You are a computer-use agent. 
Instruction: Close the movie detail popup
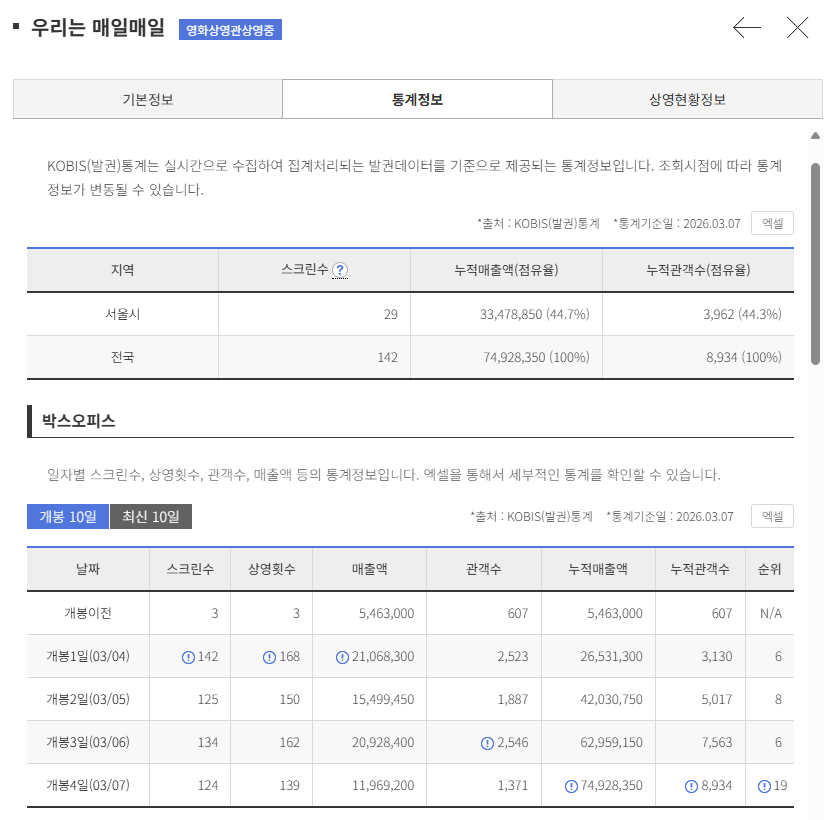coord(797,28)
